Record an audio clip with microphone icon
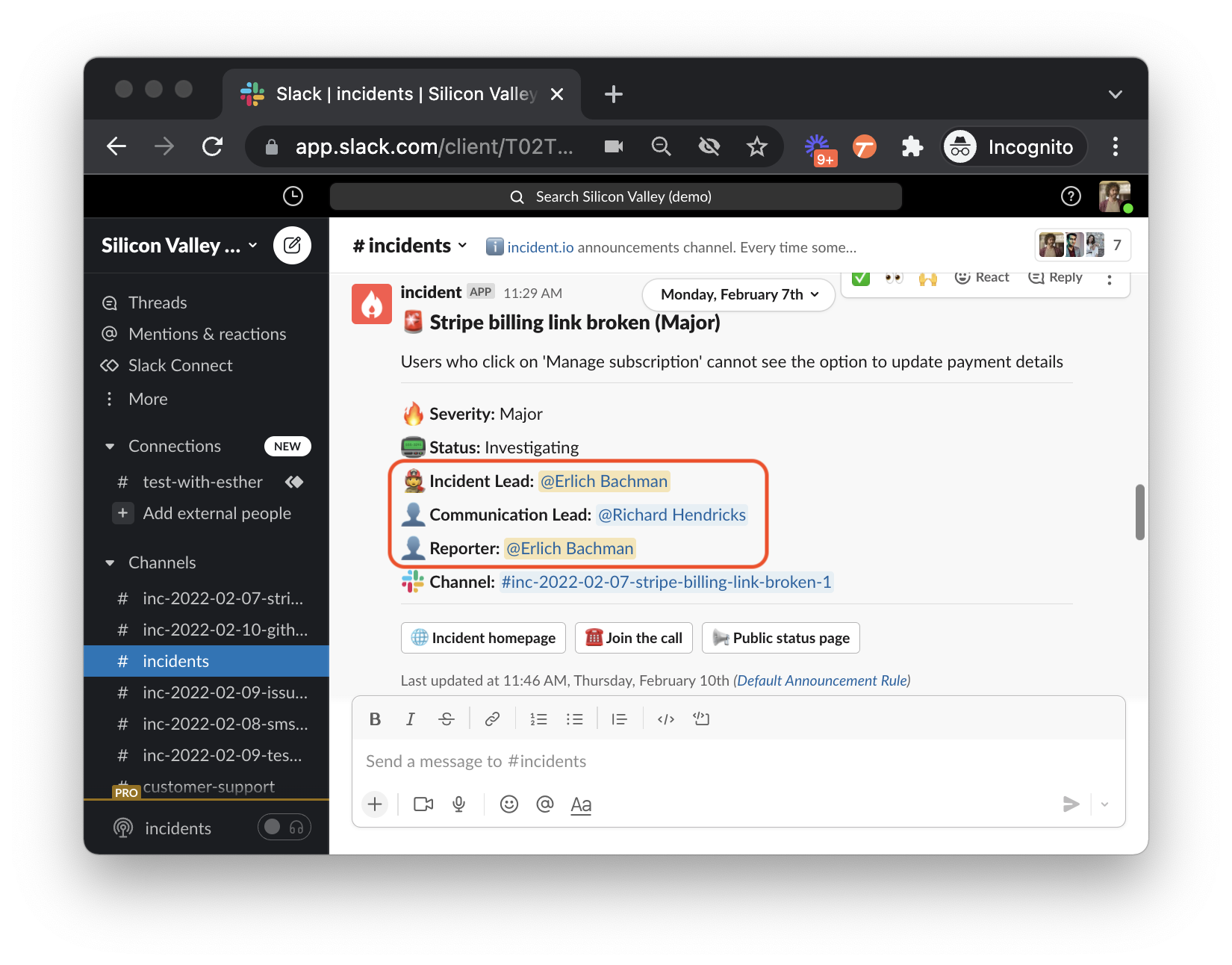This screenshot has width=1232, height=965. 459,804
